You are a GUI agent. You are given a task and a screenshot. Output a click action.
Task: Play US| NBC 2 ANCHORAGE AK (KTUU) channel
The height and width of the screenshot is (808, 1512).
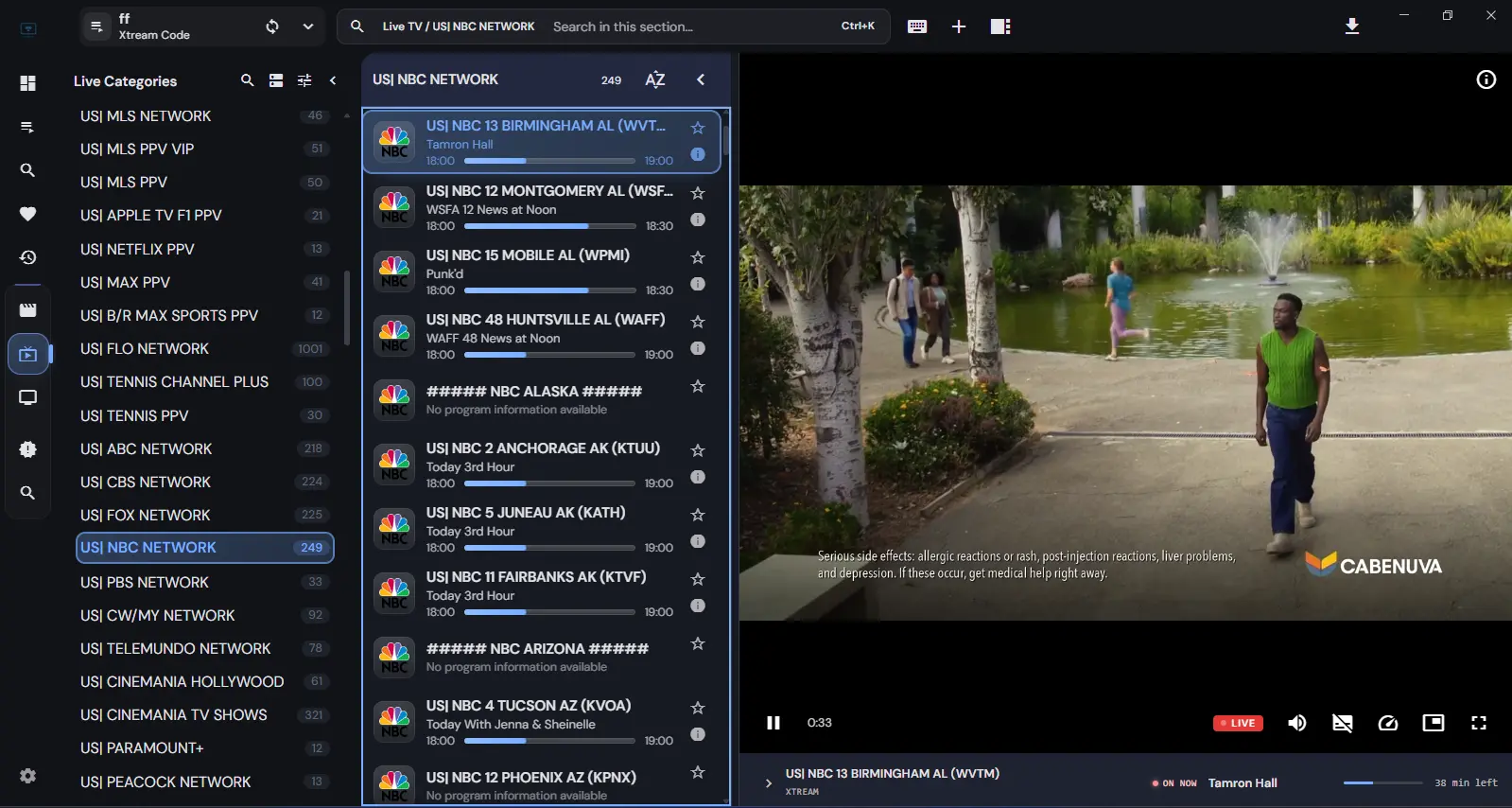click(542, 465)
